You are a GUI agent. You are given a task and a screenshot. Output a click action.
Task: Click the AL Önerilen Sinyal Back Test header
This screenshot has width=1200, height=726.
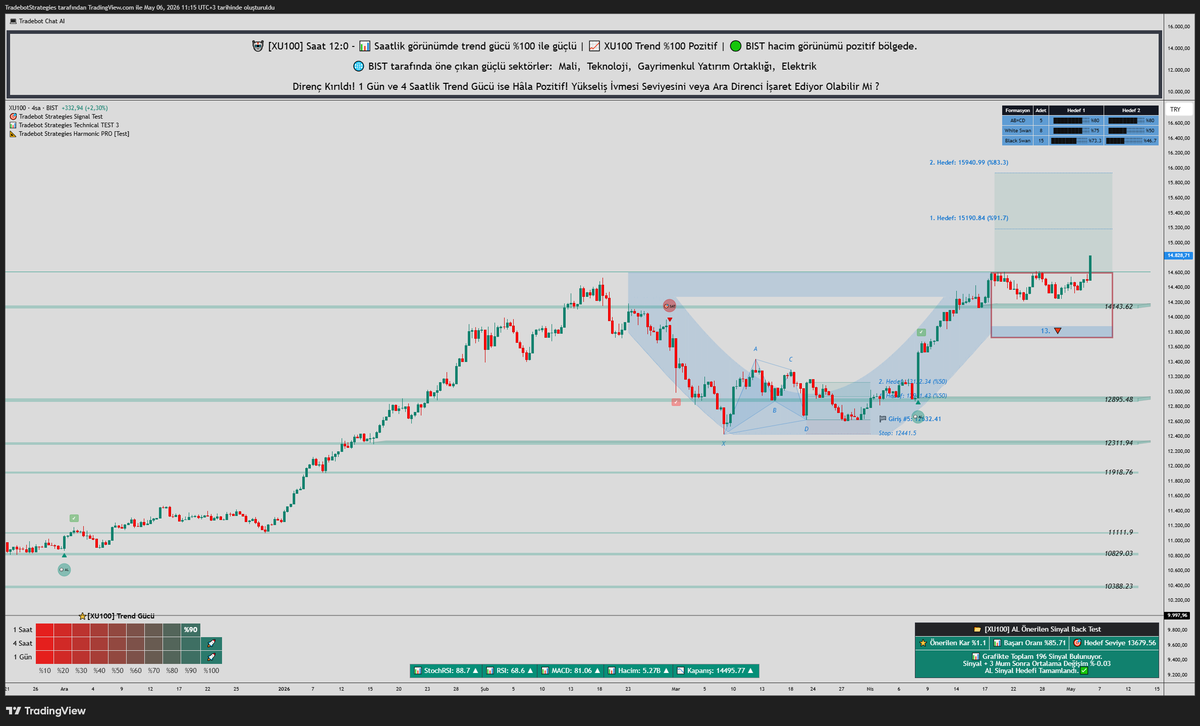[1037, 629]
